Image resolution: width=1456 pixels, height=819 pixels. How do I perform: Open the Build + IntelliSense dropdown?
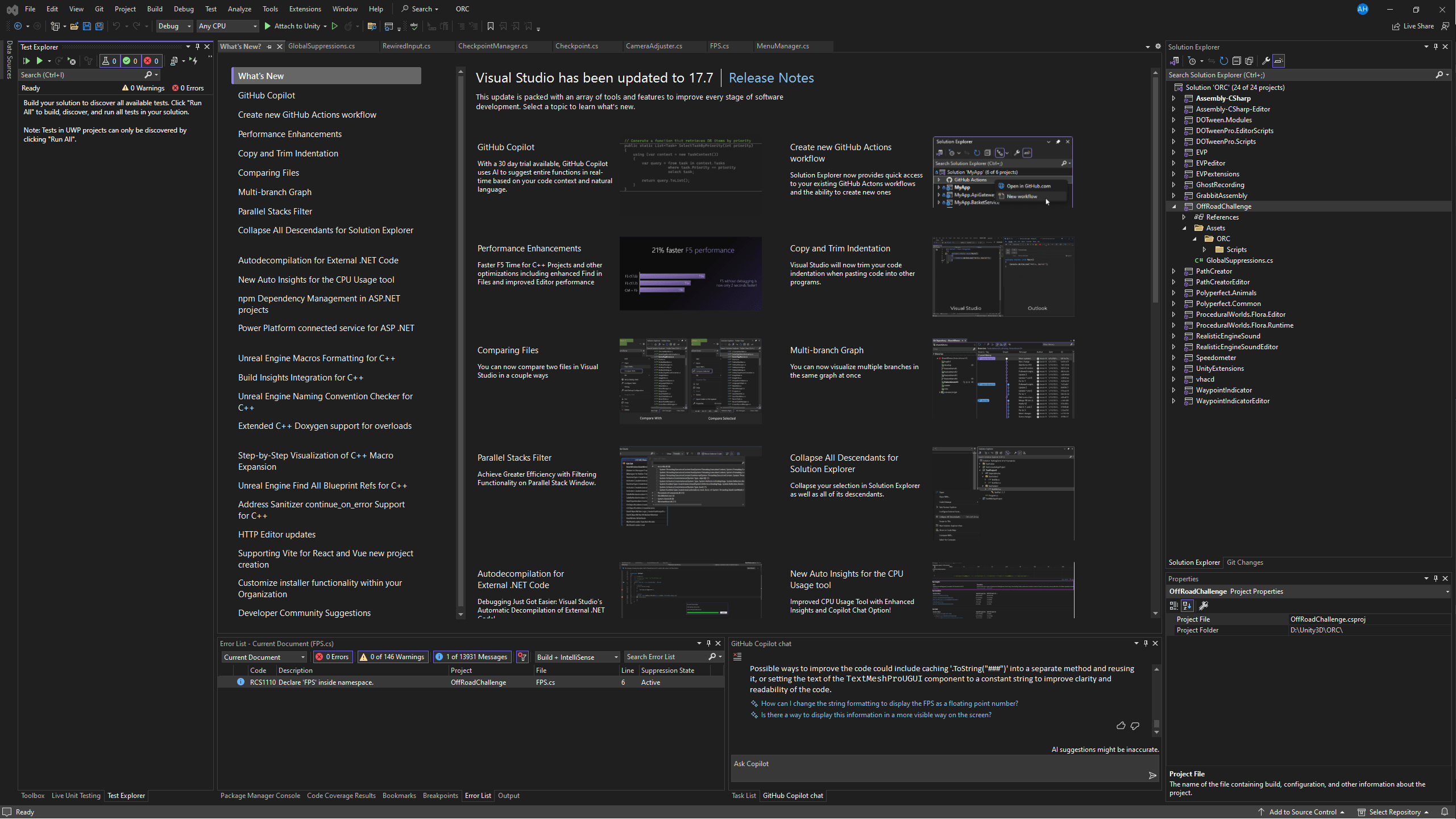pyautogui.click(x=577, y=657)
